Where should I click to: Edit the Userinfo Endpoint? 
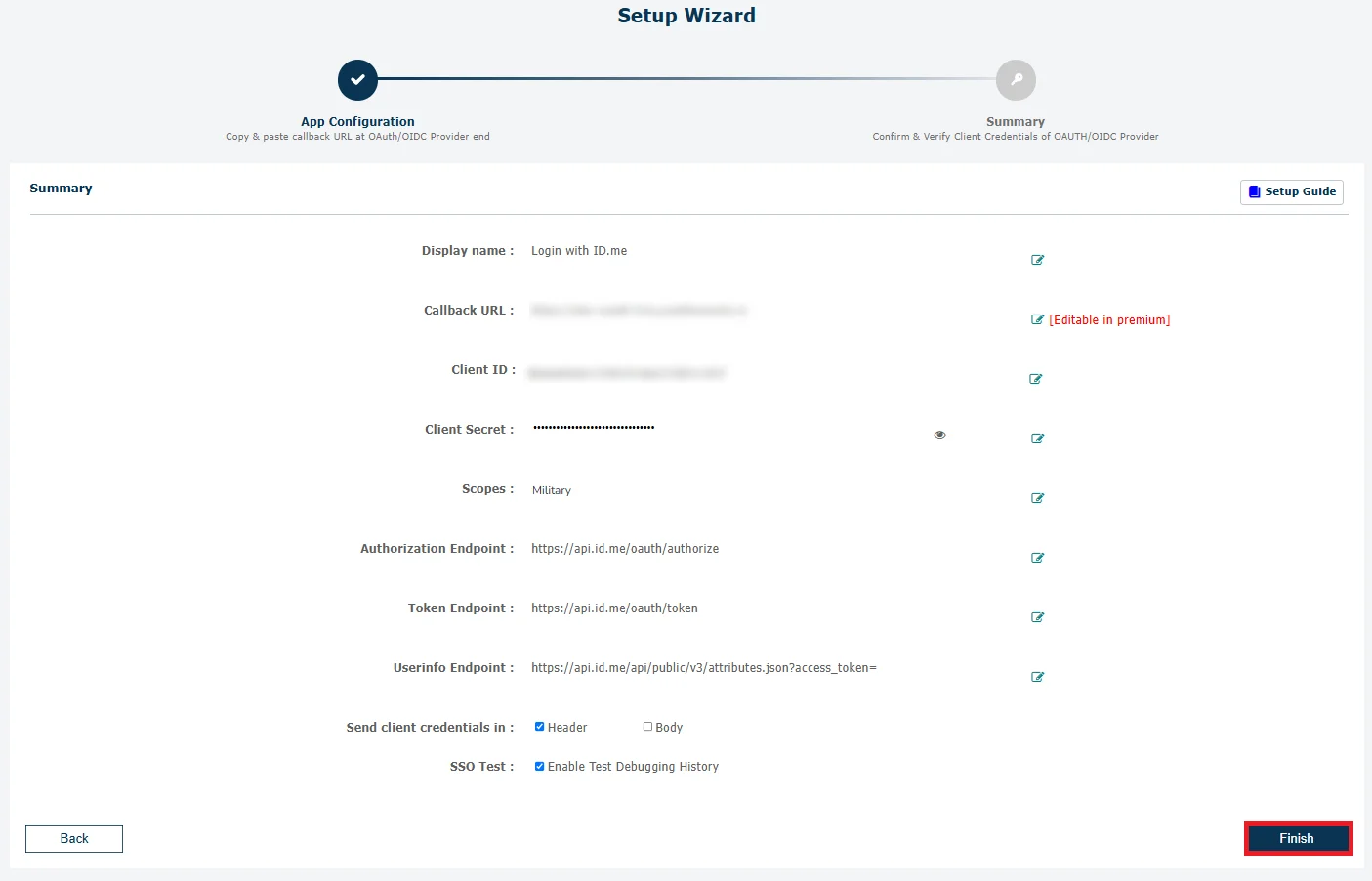(1037, 677)
